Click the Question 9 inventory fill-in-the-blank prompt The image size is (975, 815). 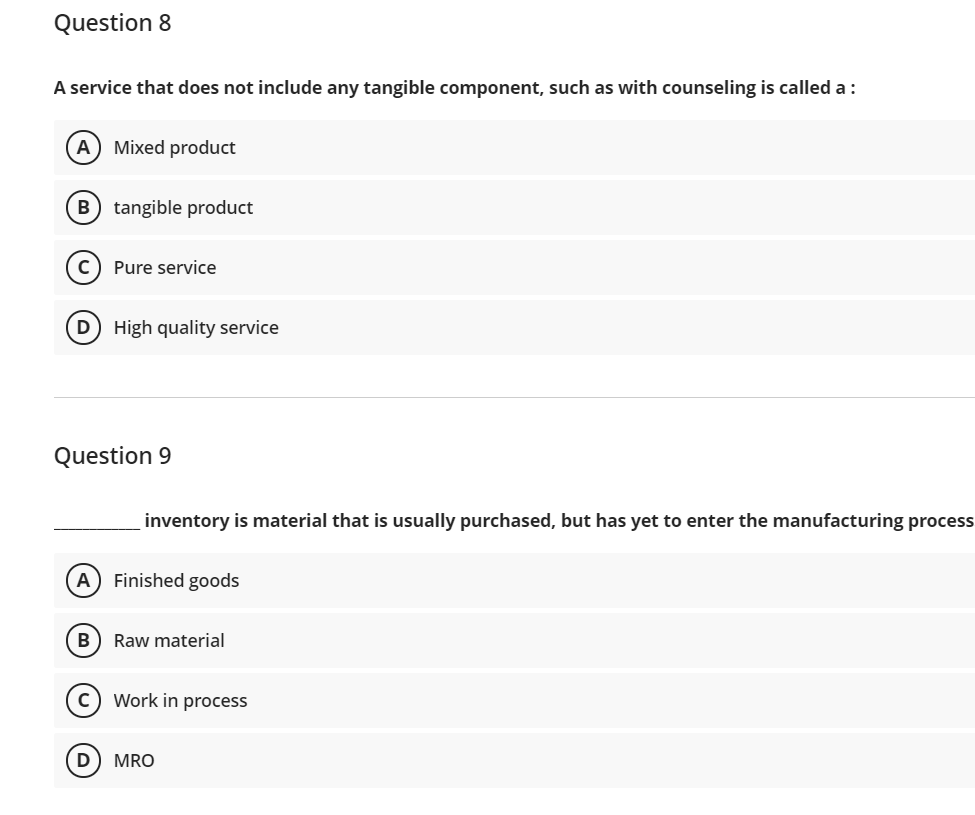point(514,519)
